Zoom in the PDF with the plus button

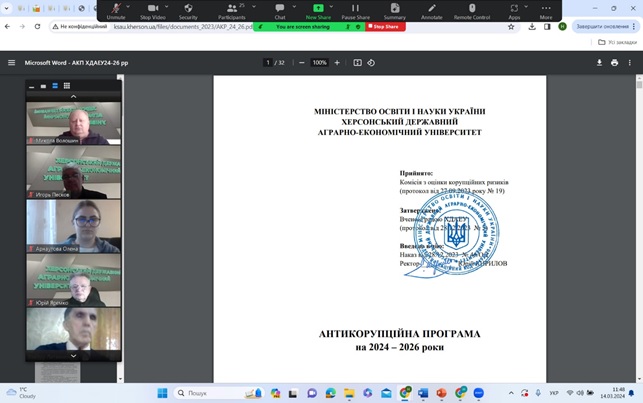coord(337,63)
